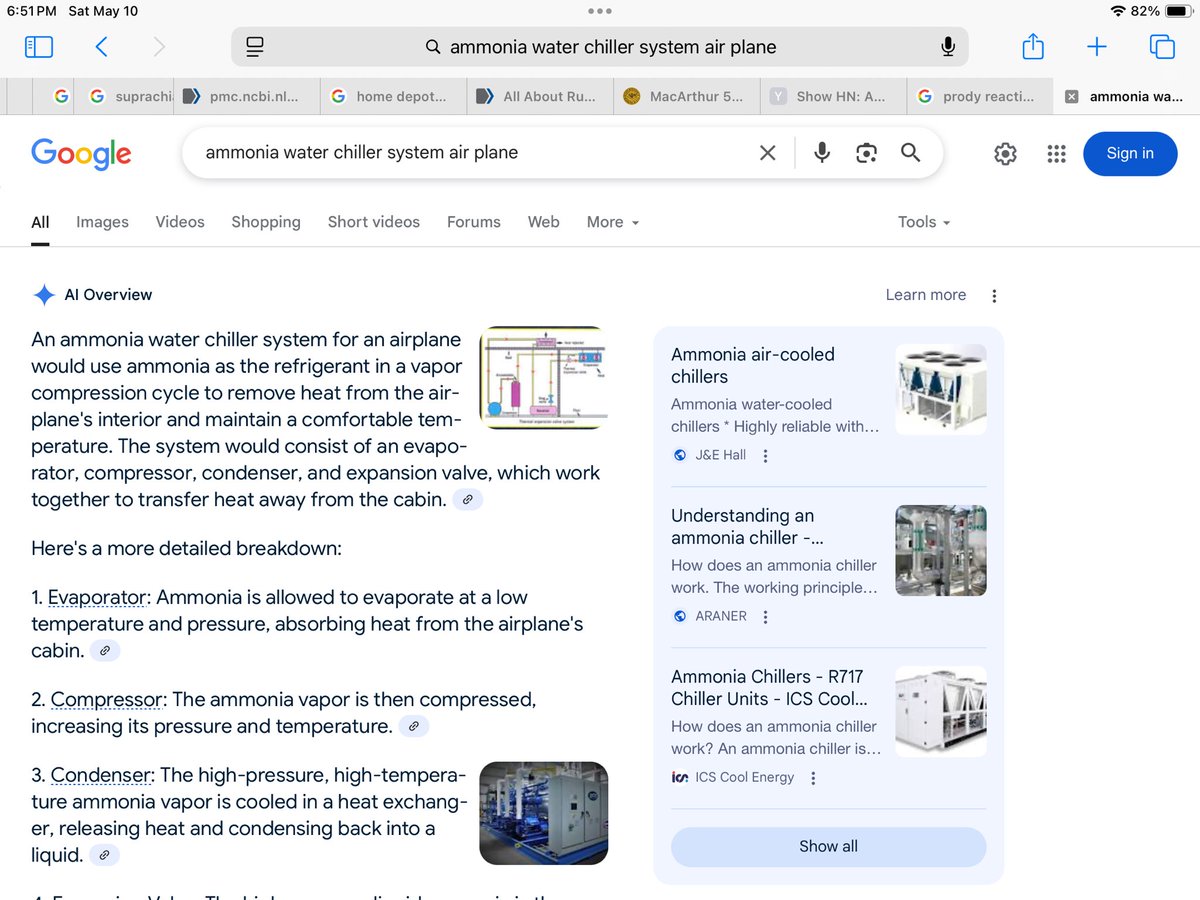The height and width of the screenshot is (900, 1200).
Task: Click the Sign in button
Action: click(1130, 154)
